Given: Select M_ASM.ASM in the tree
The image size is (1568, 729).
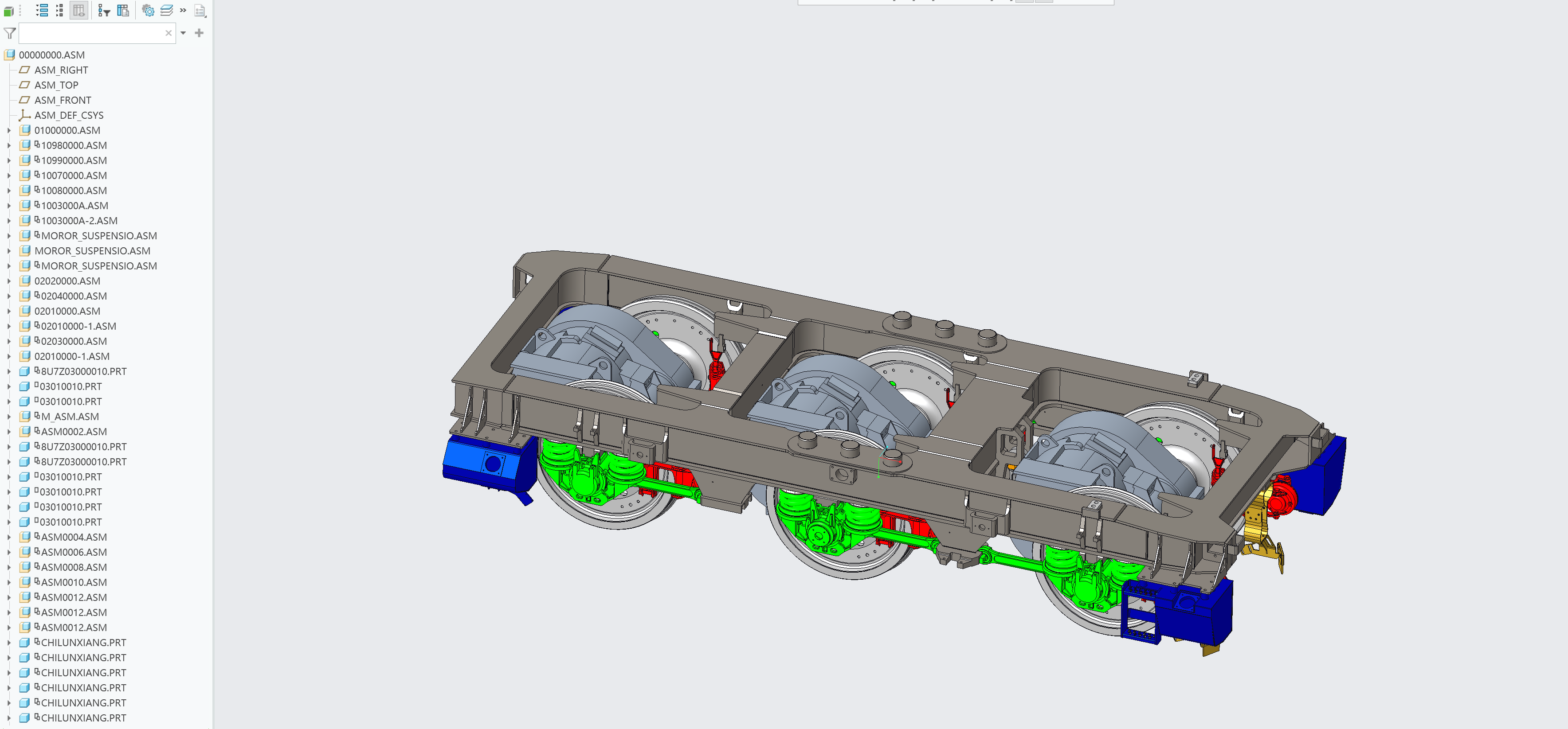Looking at the screenshot, I should click(69, 416).
